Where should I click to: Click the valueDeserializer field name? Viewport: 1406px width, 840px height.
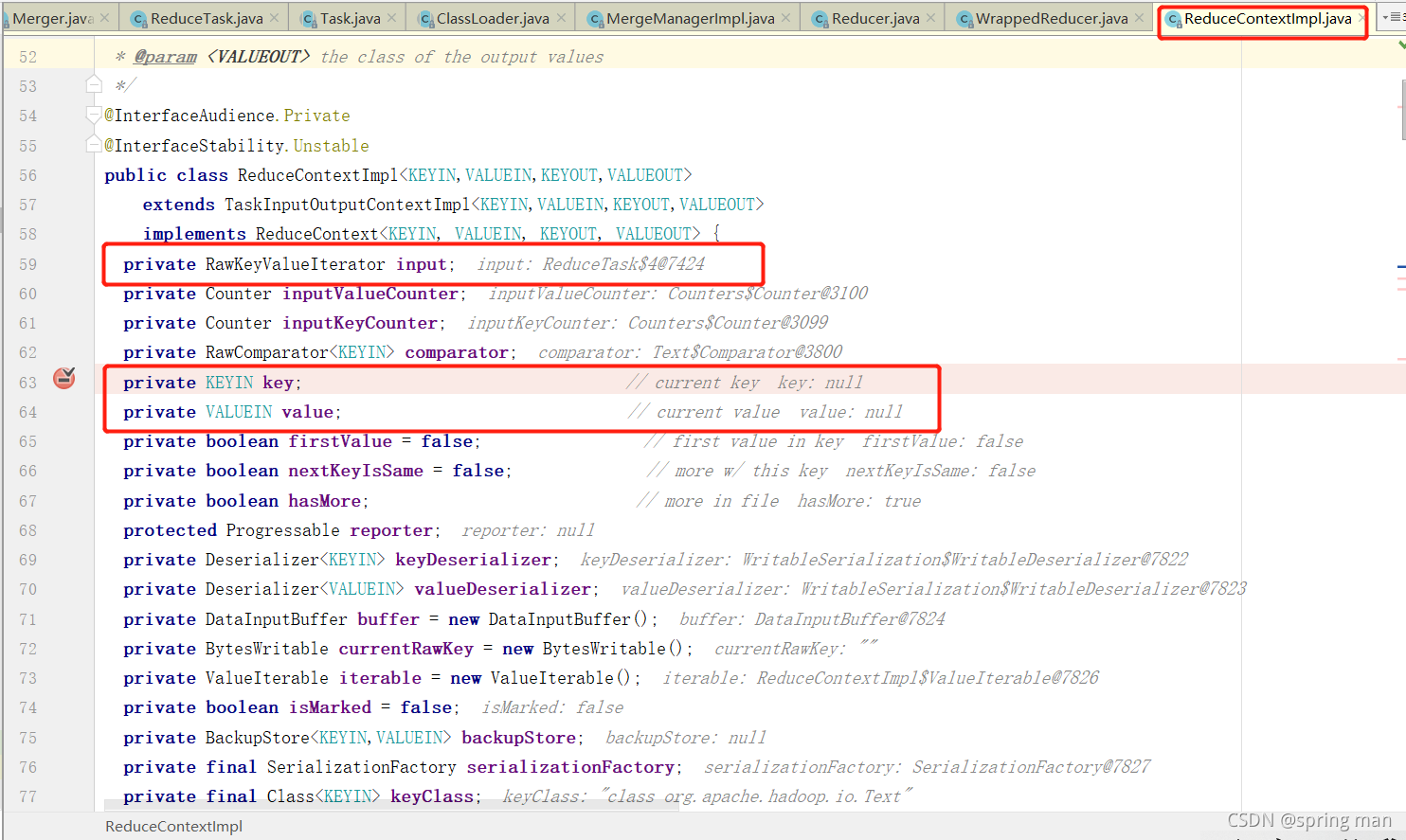pyautogui.click(x=502, y=589)
